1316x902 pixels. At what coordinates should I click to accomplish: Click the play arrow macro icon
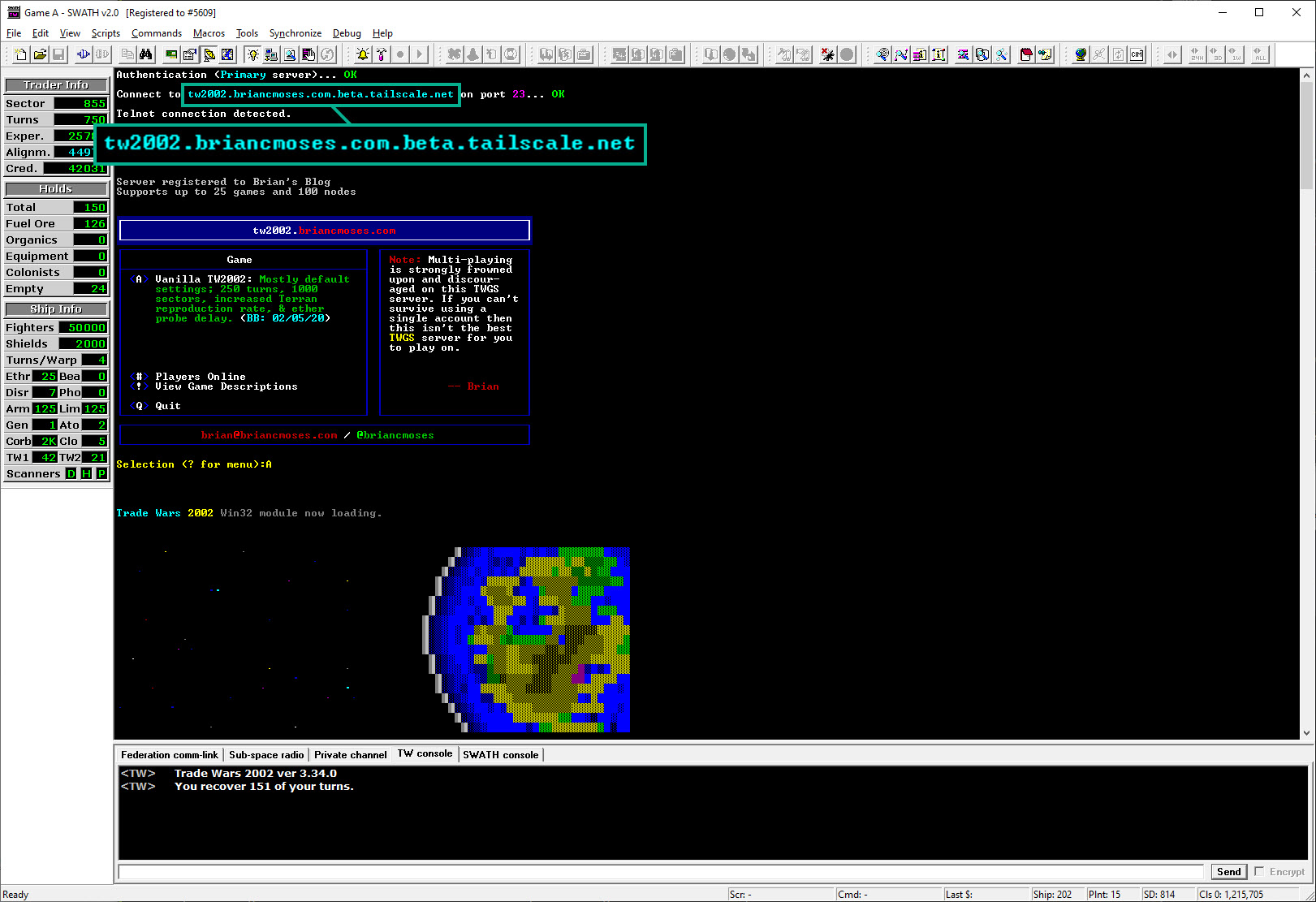[420, 54]
